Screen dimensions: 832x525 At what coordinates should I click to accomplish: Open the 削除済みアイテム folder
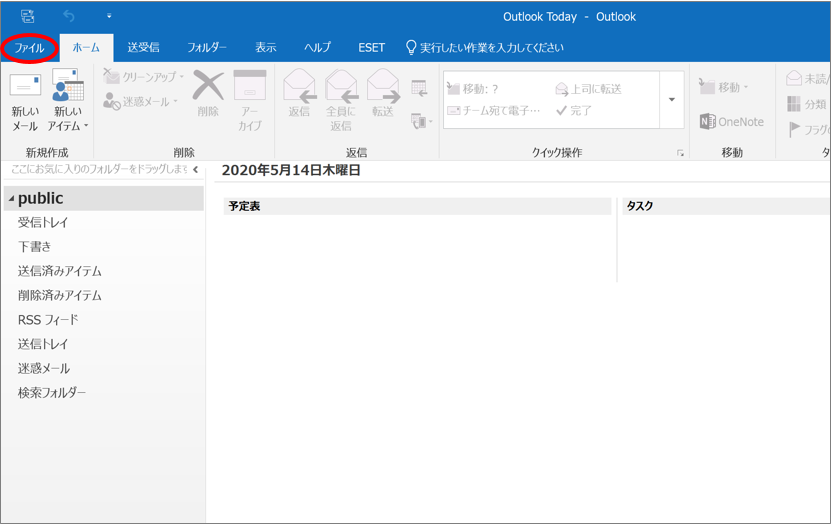59,296
